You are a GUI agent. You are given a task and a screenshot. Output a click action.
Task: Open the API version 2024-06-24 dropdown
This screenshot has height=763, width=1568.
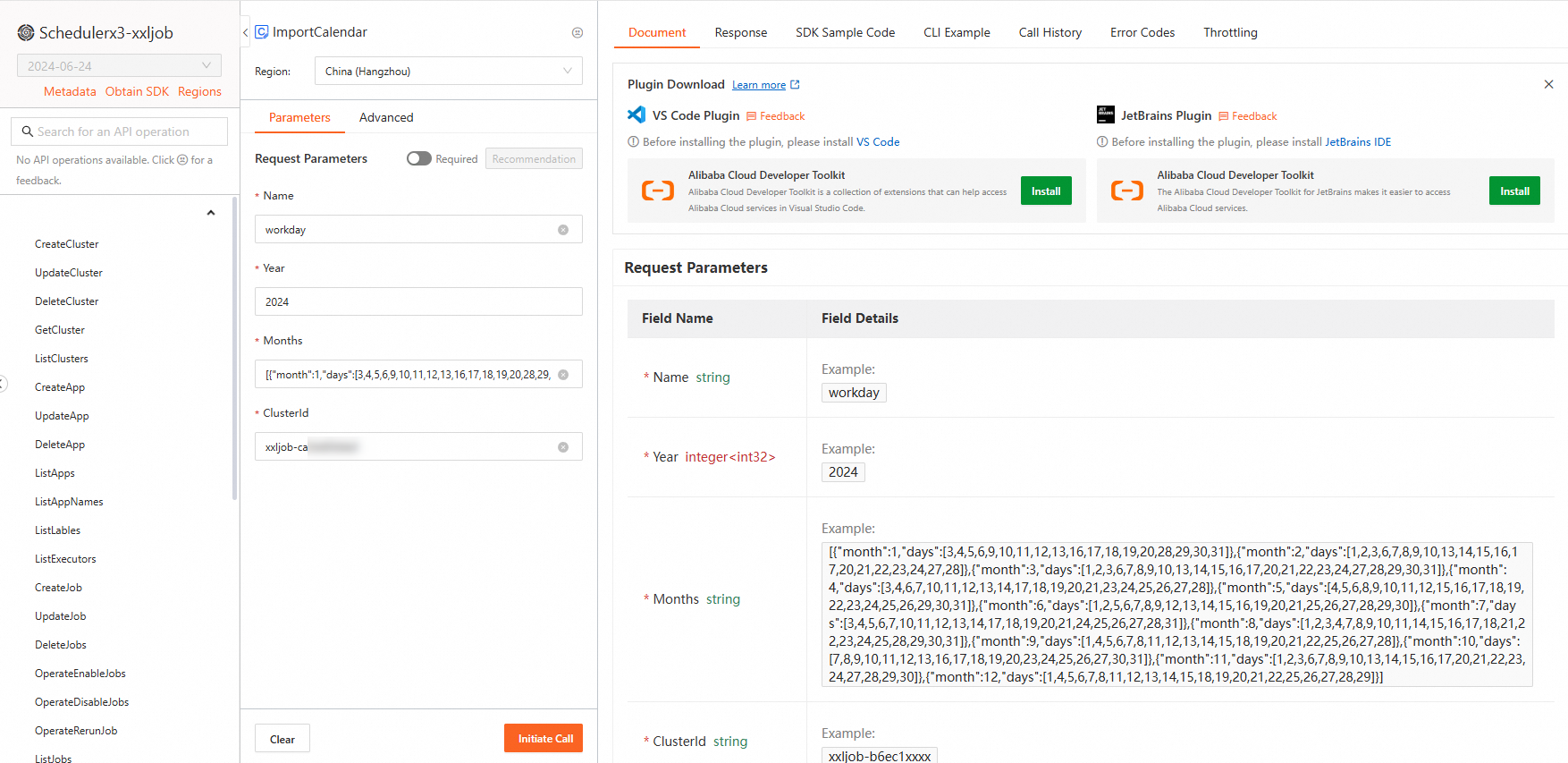tap(119, 65)
